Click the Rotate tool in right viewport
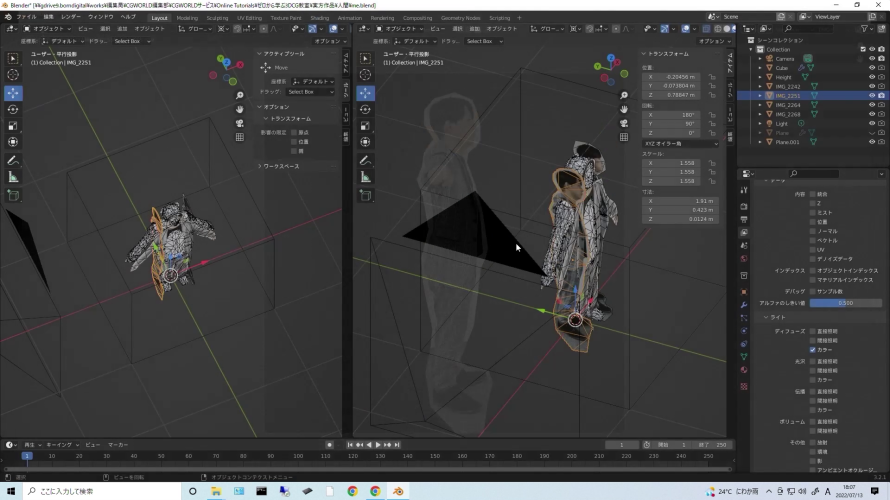 point(366,110)
